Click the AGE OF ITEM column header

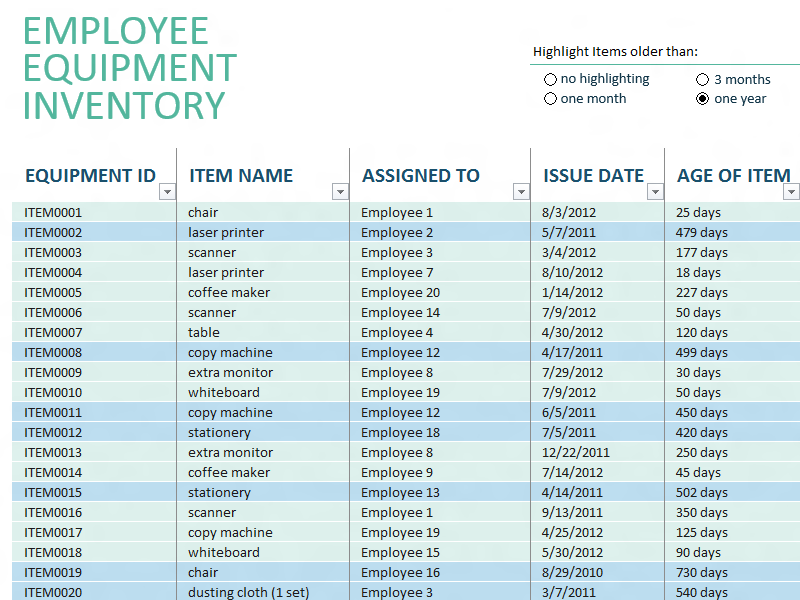coord(734,176)
